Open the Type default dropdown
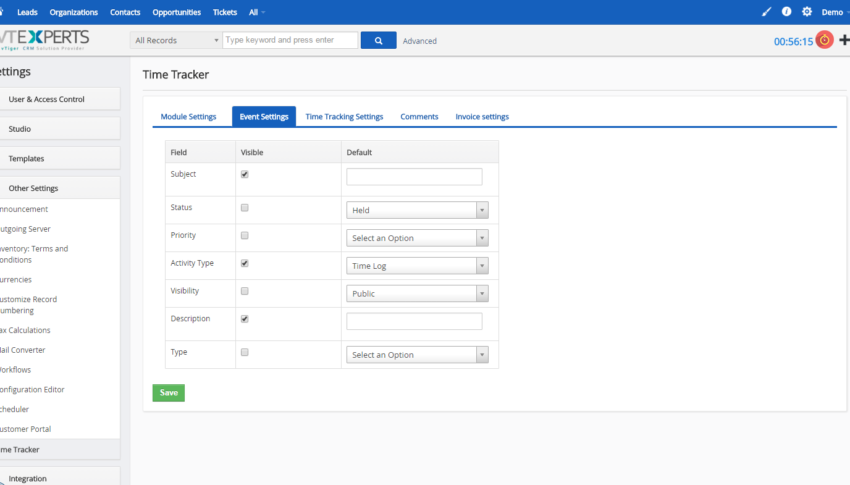Image resolution: width=850 pixels, height=485 pixels. (417, 355)
